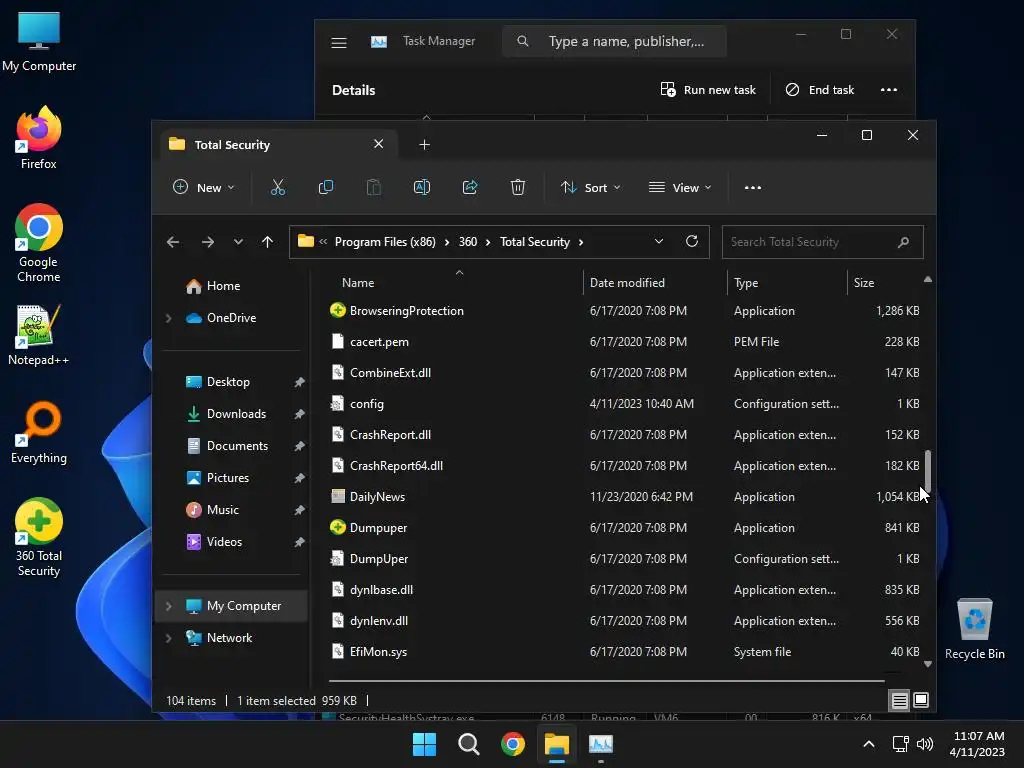Screen dimensions: 1024x768
Task: Click Run new task in Task Manager
Action: point(708,90)
